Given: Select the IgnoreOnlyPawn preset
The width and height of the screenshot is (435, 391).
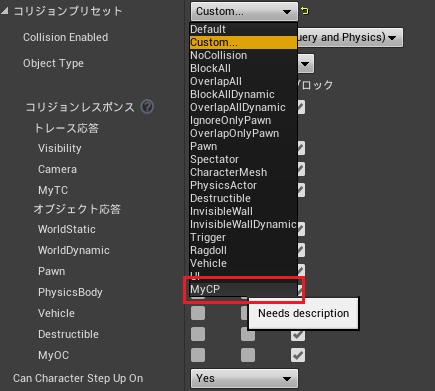Looking at the screenshot, I should pyautogui.click(x=243, y=120).
